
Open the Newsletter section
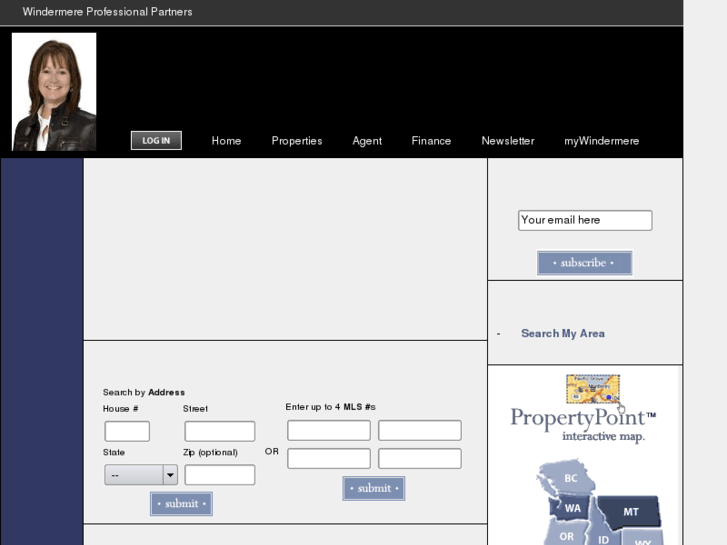[508, 141]
